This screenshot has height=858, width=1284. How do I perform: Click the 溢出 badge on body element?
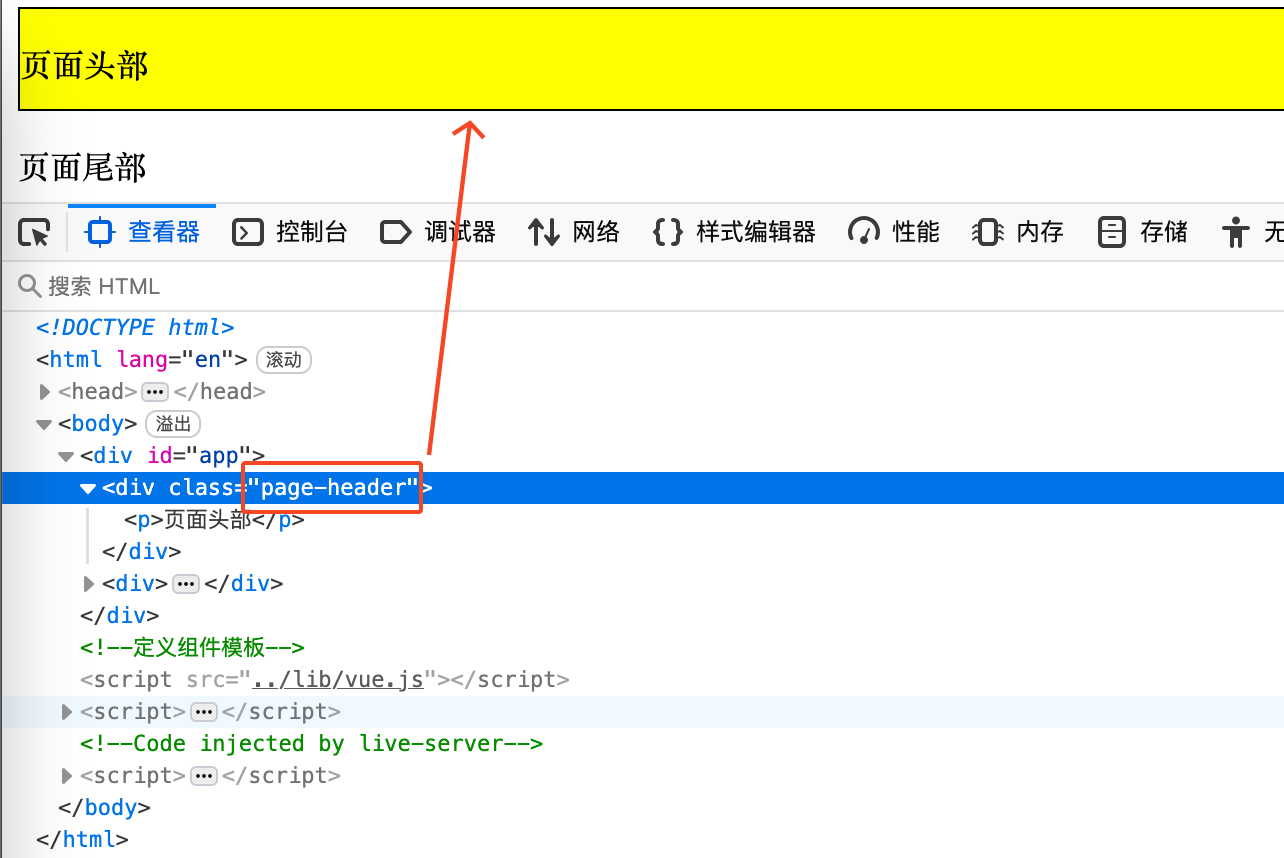pos(174,424)
